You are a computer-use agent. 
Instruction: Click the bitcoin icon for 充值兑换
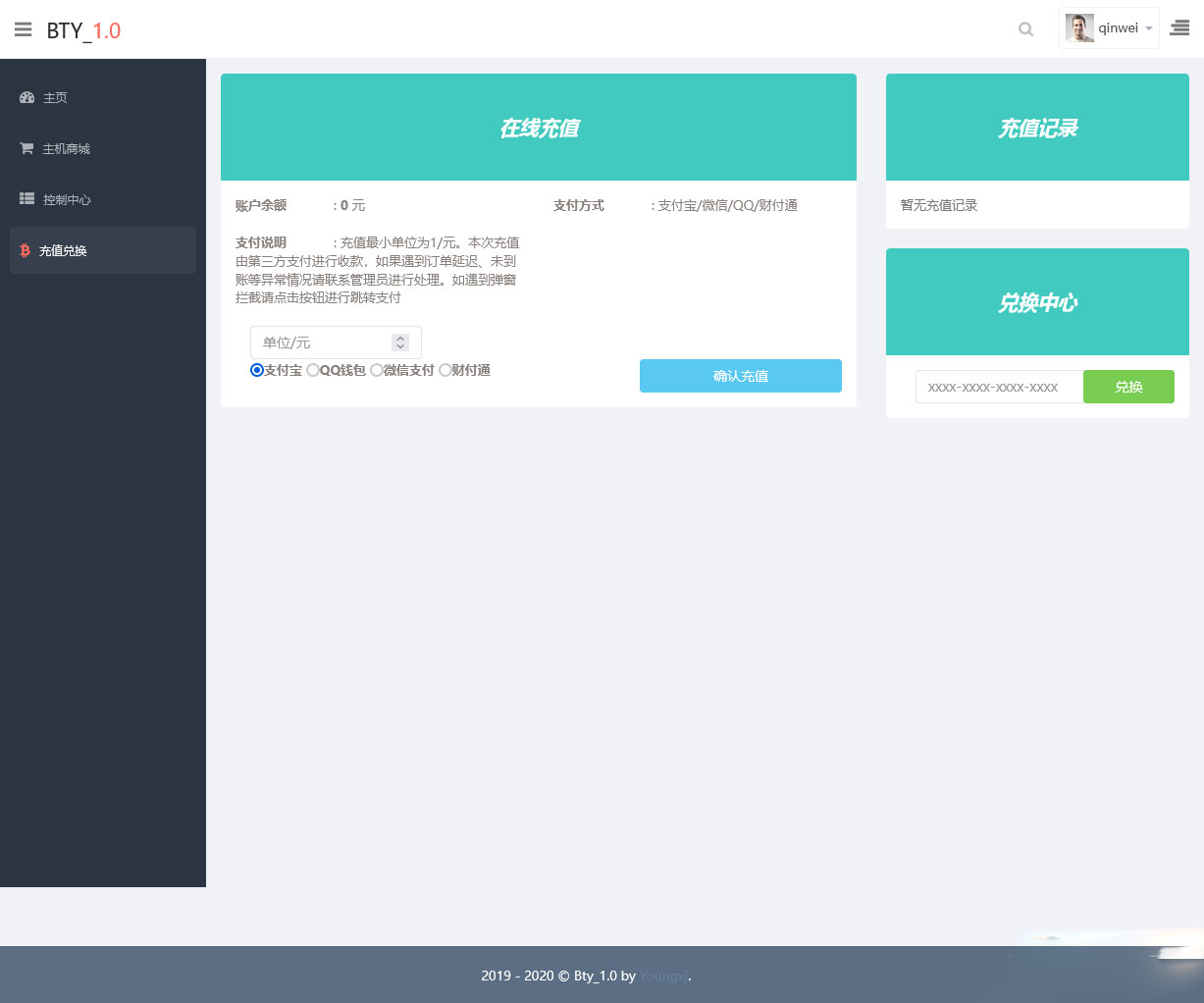[x=25, y=250]
